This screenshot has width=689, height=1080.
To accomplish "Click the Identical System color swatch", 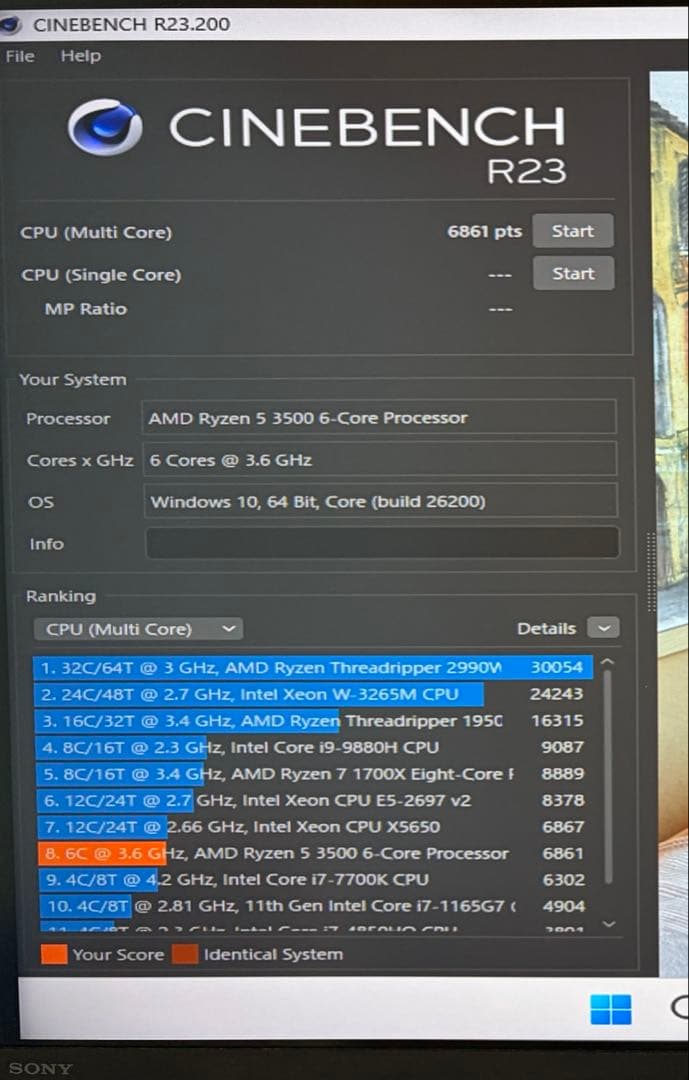I will click(x=185, y=954).
